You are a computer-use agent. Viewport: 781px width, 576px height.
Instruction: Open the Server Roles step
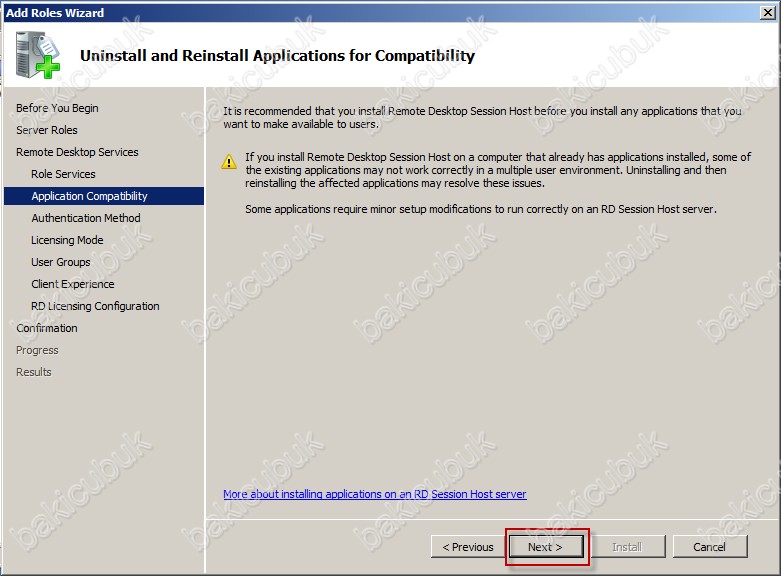click(47, 130)
